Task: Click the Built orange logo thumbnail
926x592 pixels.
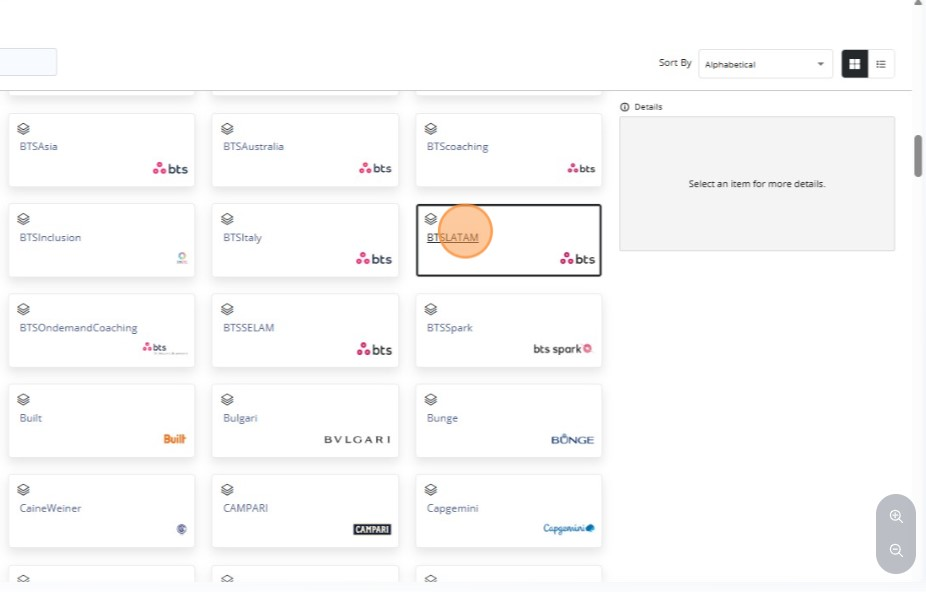Action: (x=175, y=439)
